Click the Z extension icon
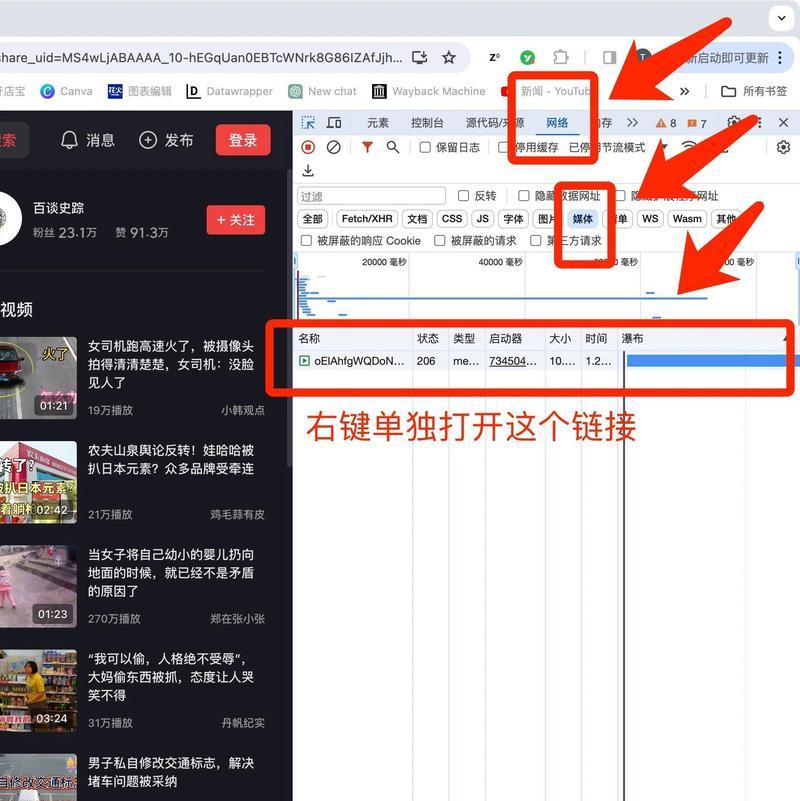 [x=495, y=57]
